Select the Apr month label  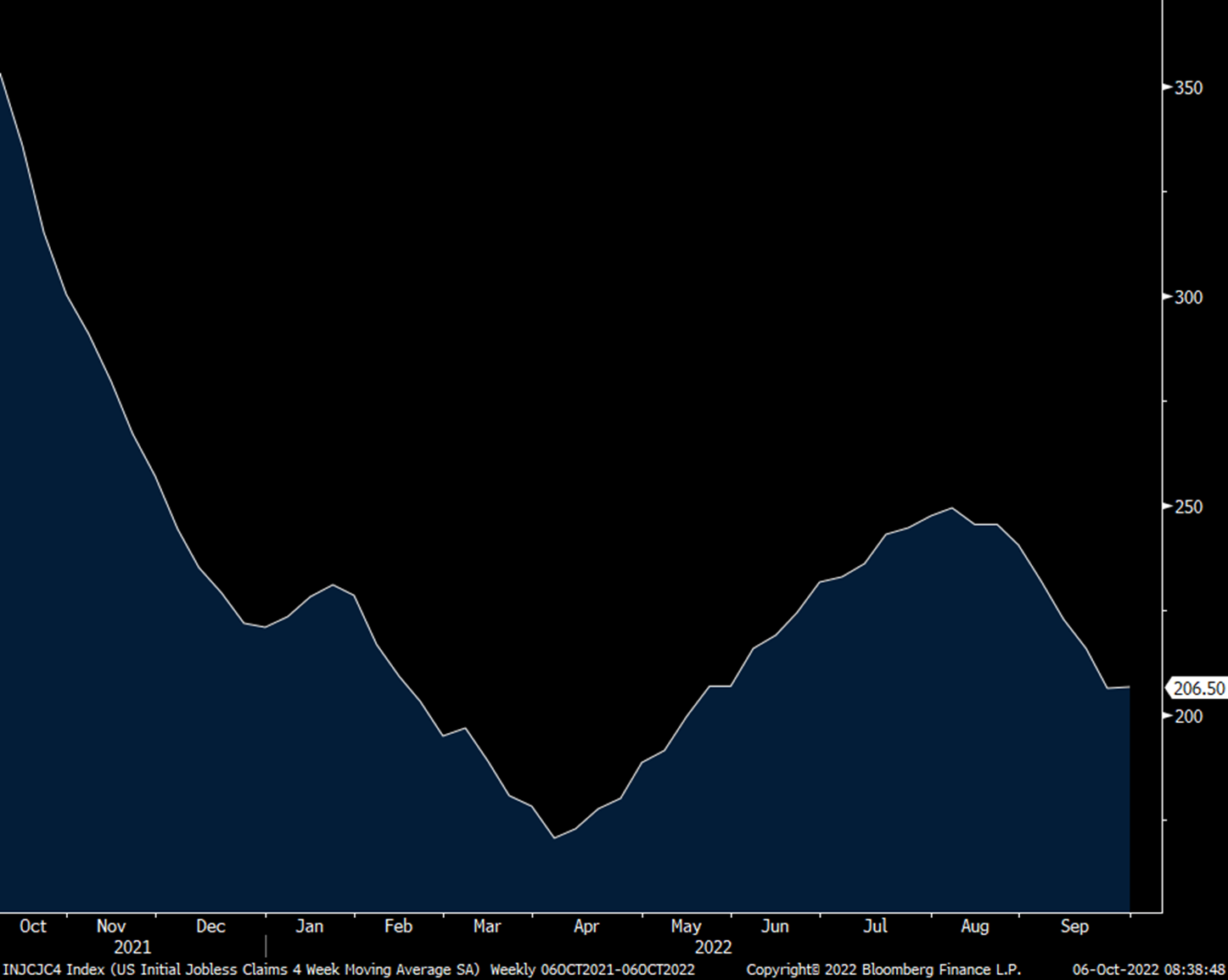click(586, 926)
